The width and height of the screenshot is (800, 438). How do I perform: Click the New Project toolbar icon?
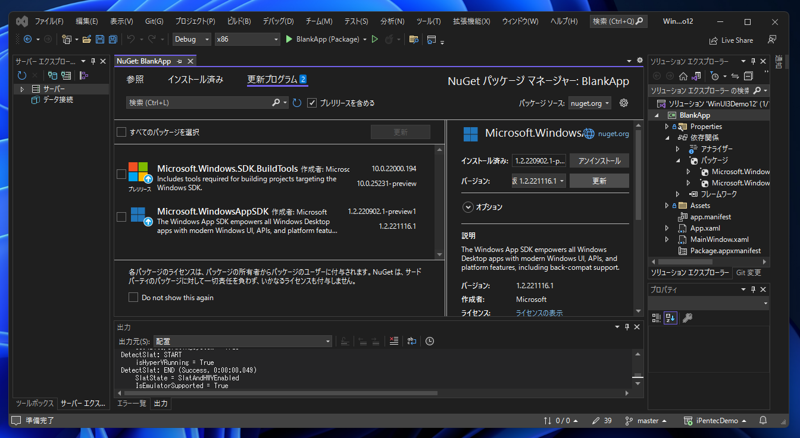click(x=66, y=39)
